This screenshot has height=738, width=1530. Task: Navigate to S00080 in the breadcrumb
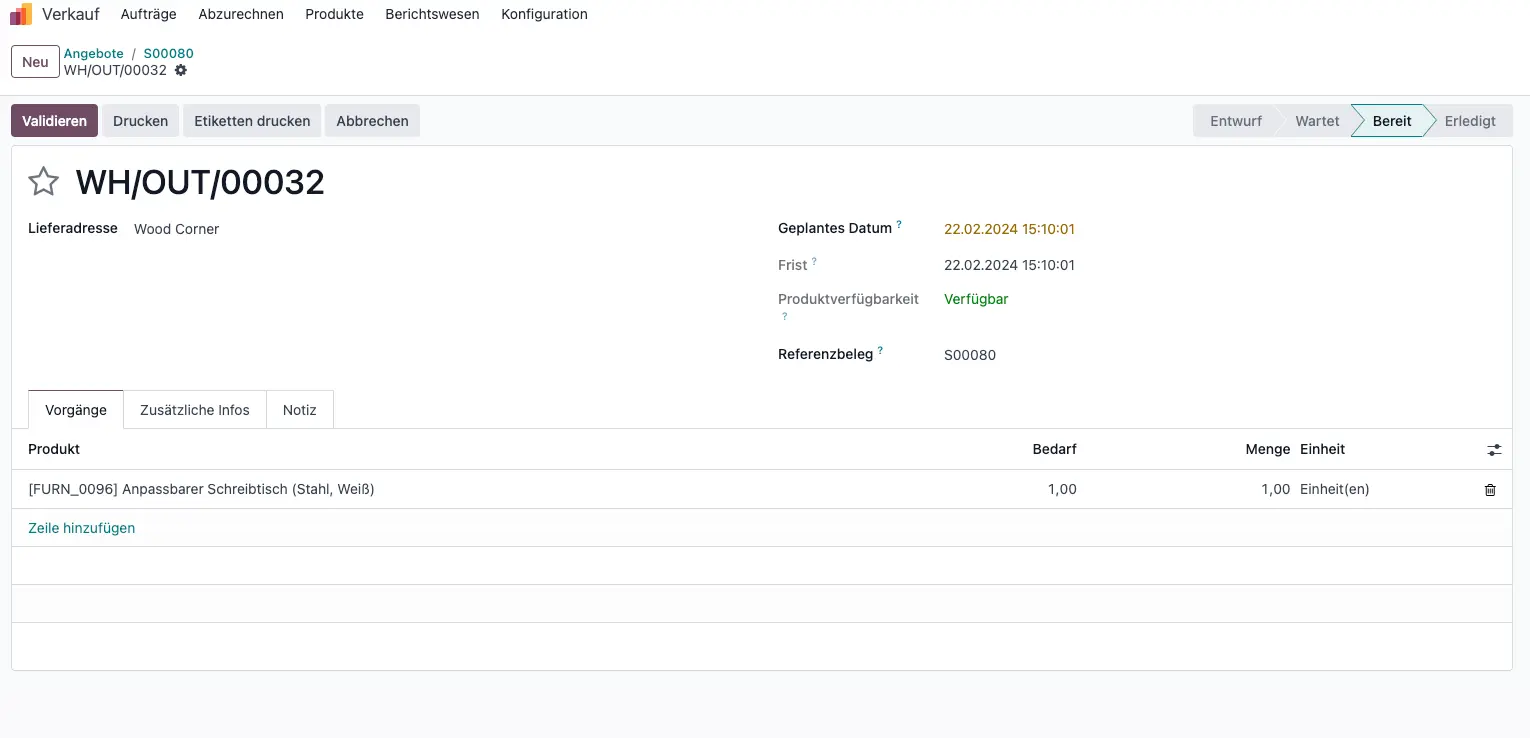click(168, 53)
